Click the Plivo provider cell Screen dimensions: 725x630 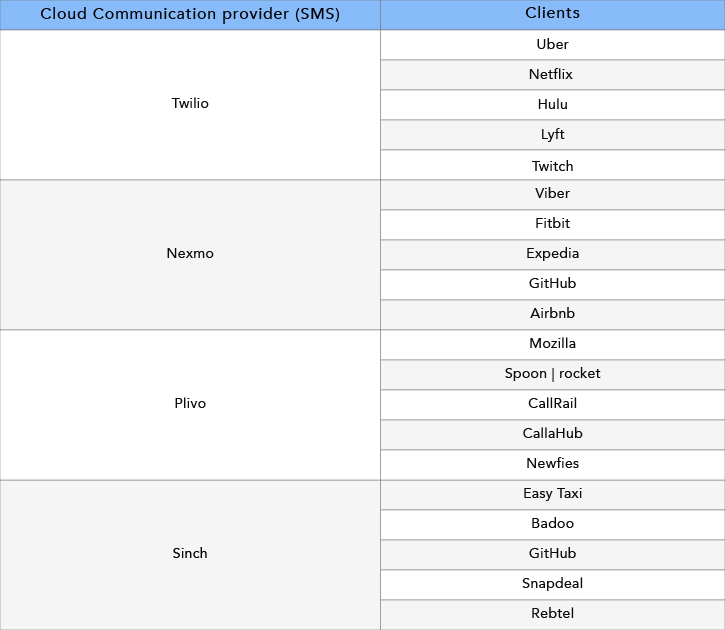click(190, 405)
